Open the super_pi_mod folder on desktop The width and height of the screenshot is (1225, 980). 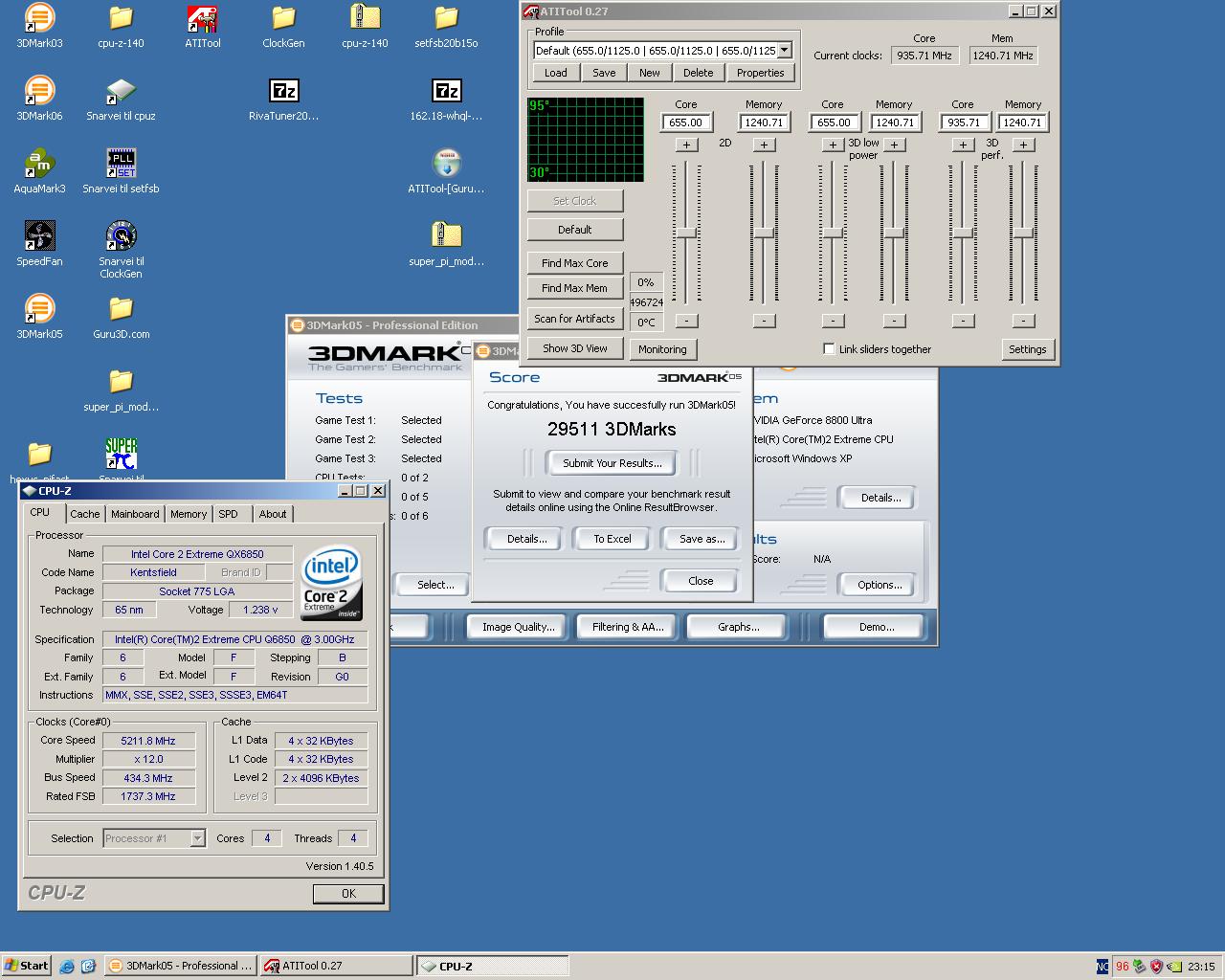point(121,390)
